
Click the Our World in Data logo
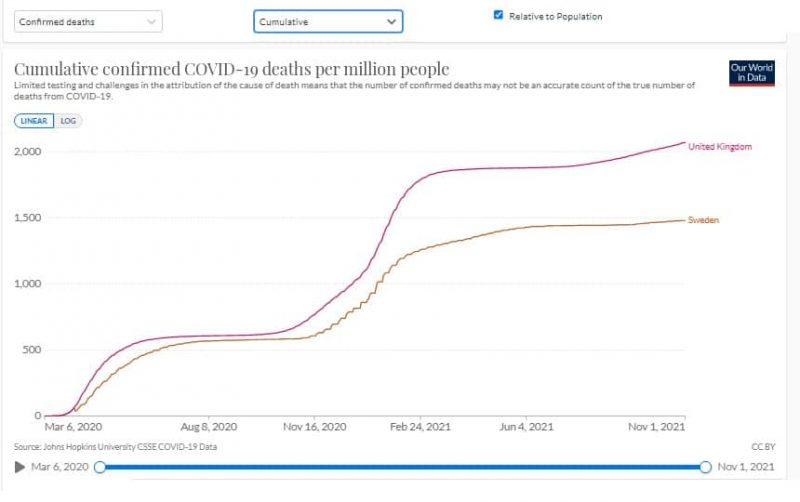pyautogui.click(x=752, y=74)
